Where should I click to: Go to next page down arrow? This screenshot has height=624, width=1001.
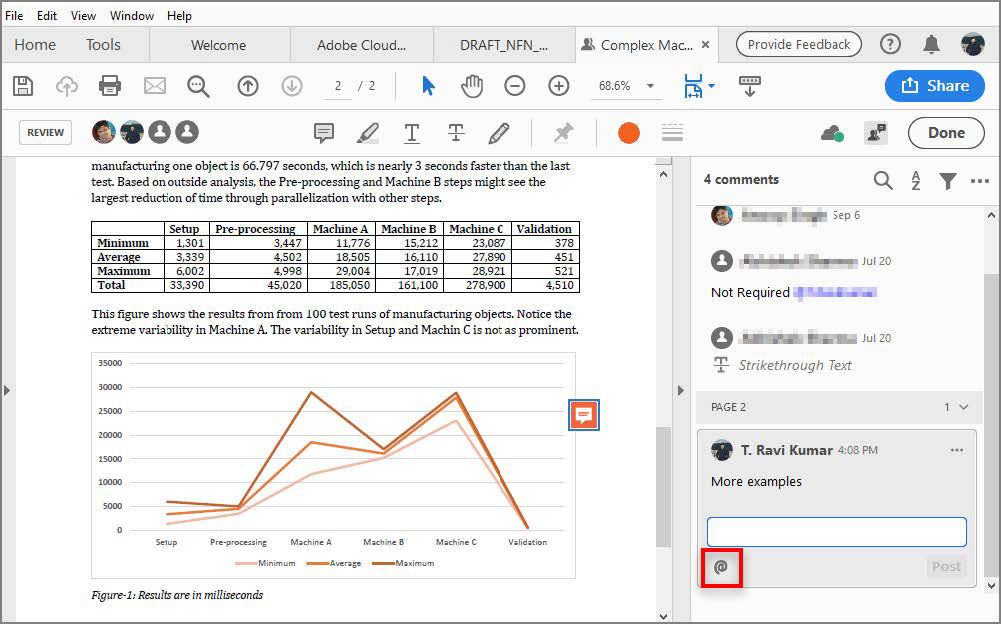click(292, 86)
